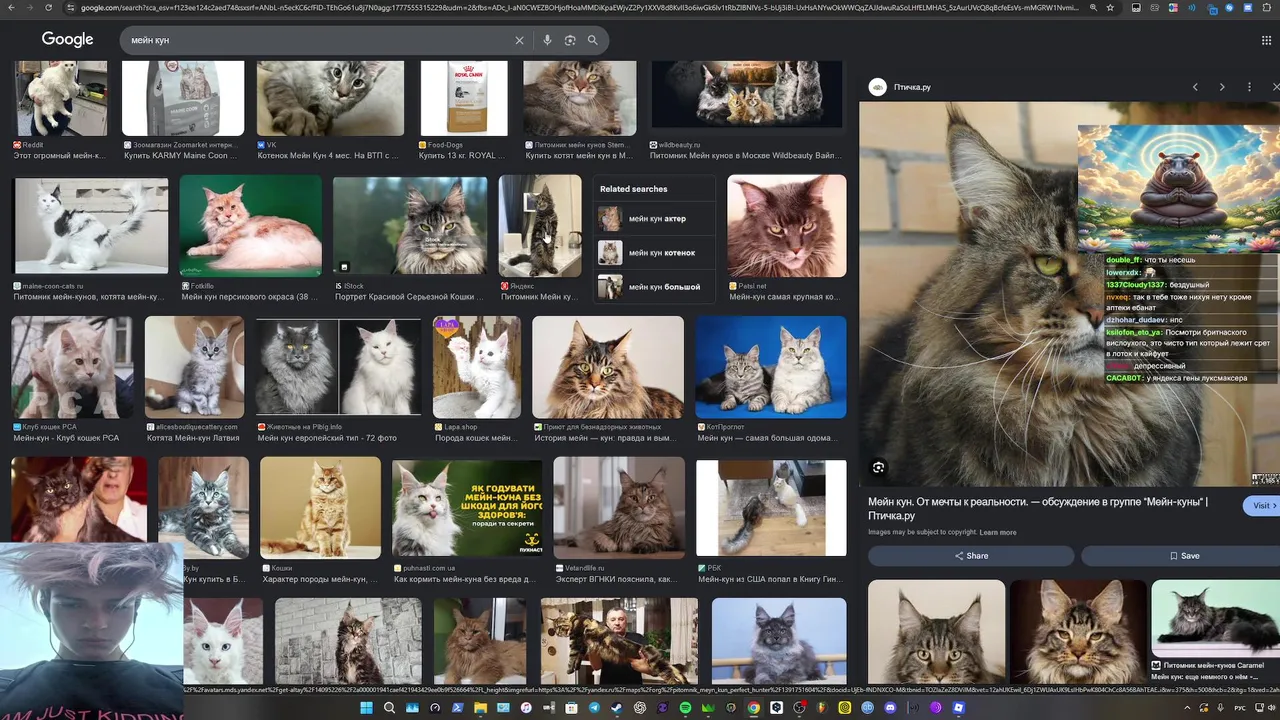Open File Explorer from the taskbar
The height and width of the screenshot is (720, 1280).
pos(480,708)
